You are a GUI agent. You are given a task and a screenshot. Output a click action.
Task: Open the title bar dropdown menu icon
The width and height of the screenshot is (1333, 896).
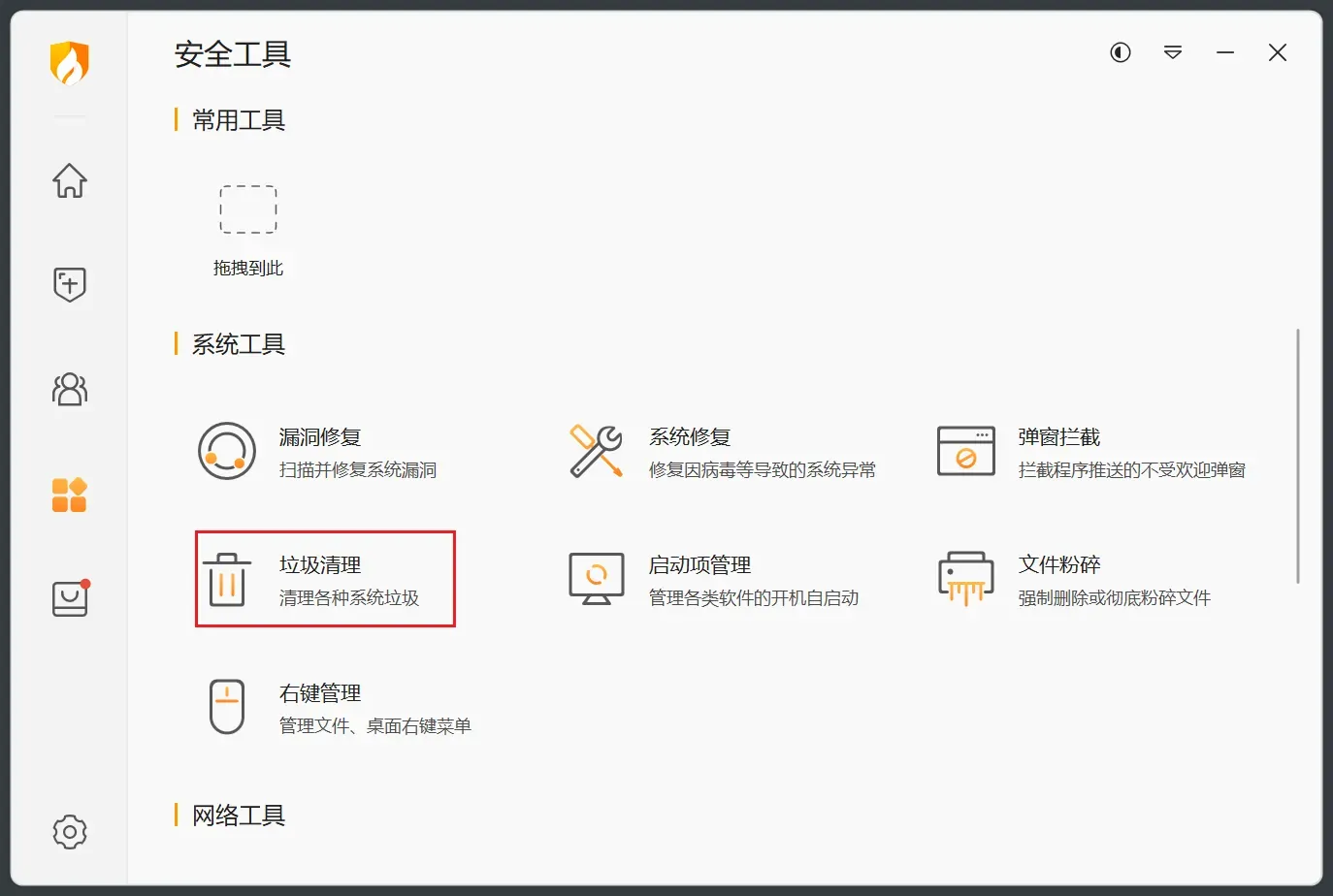(x=1173, y=52)
